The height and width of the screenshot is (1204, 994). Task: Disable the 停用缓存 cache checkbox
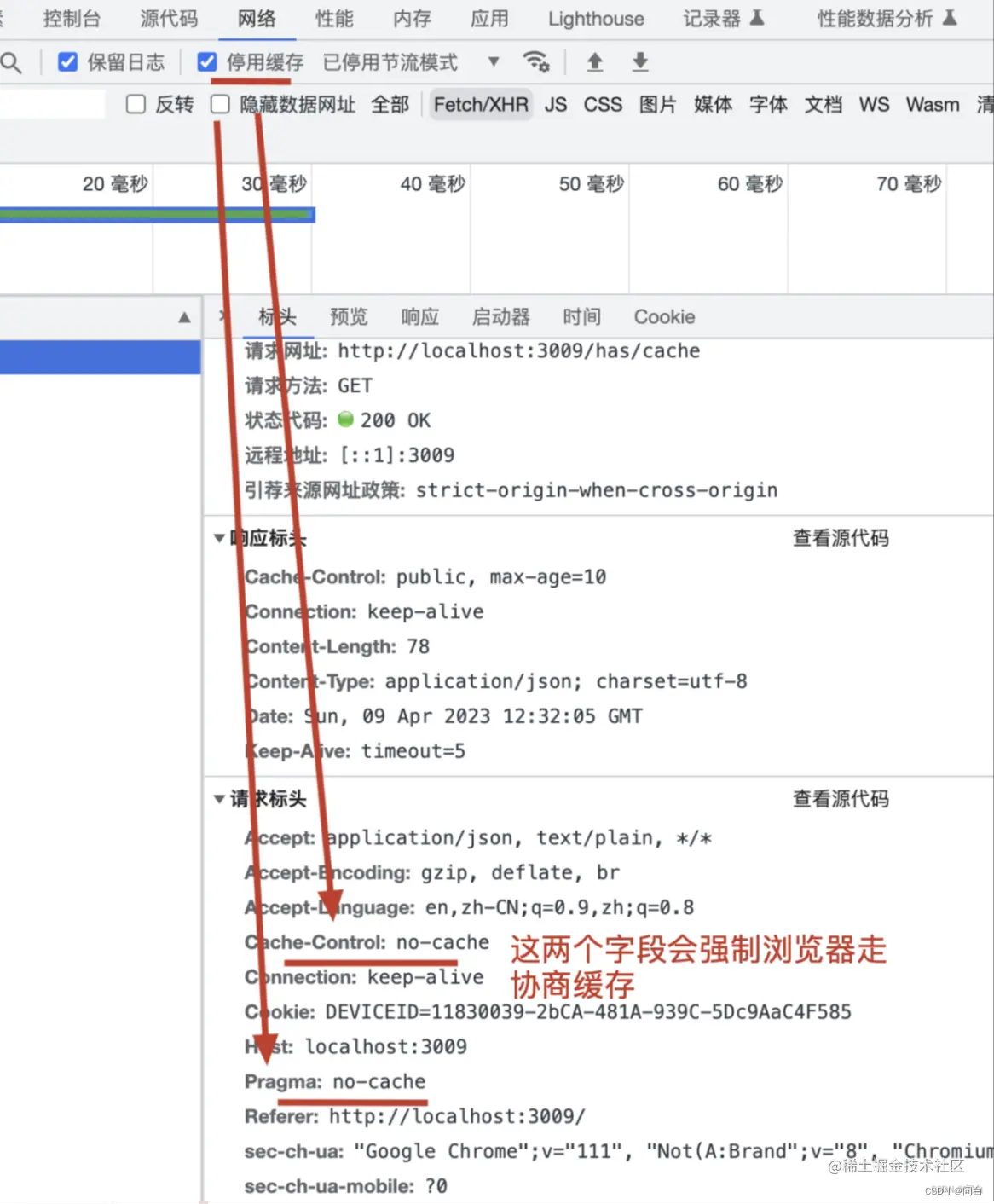coord(207,61)
